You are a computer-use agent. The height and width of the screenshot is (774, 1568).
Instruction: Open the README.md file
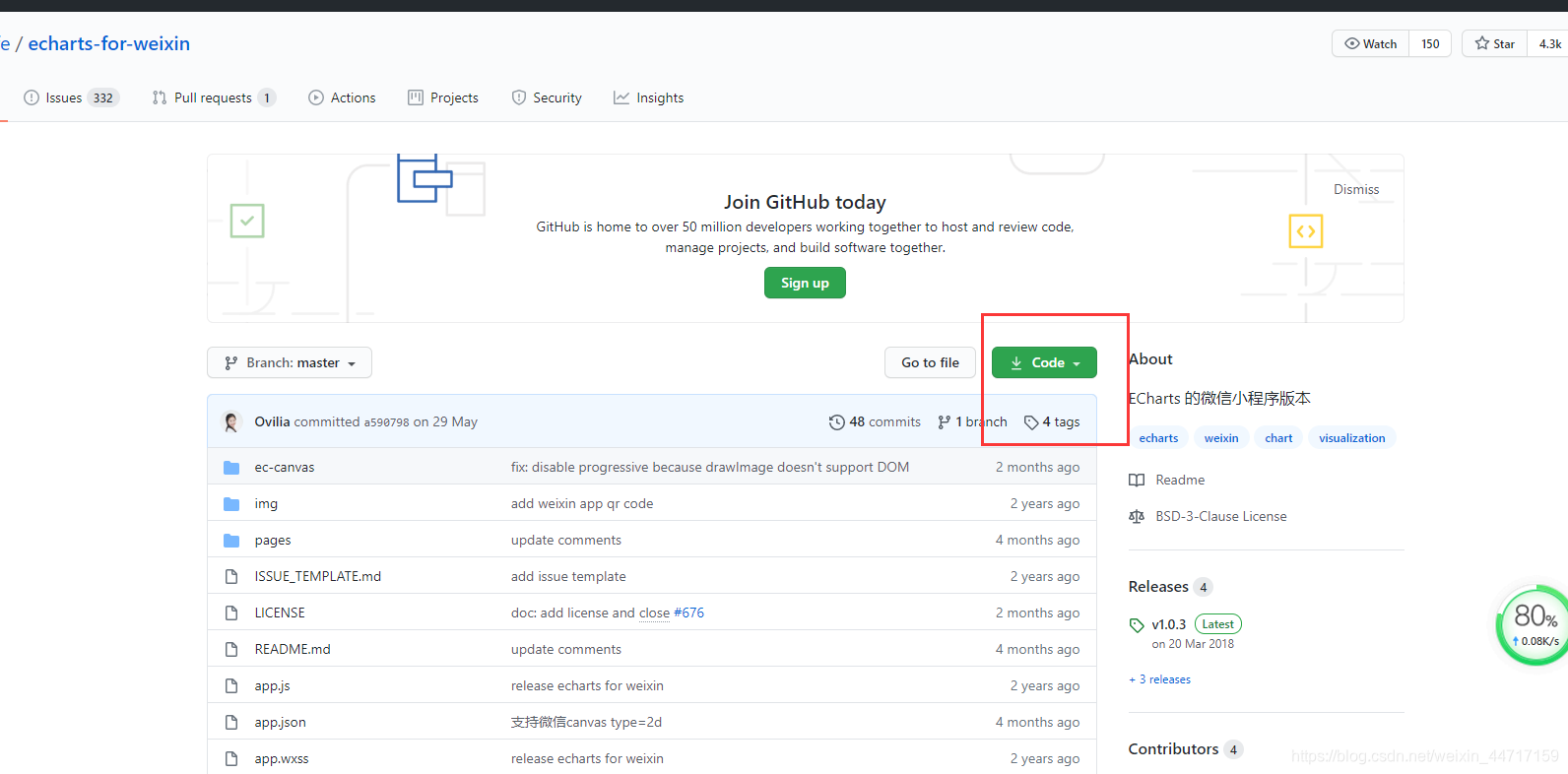pos(293,649)
